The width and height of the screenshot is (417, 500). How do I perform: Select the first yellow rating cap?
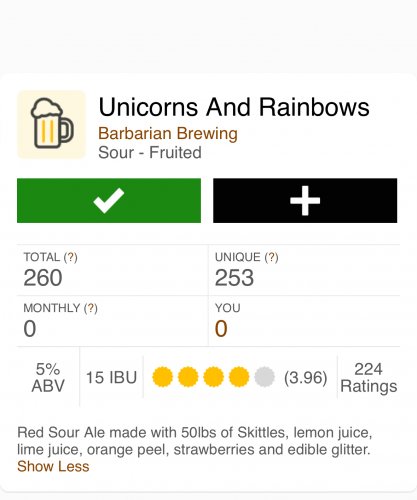click(x=163, y=377)
